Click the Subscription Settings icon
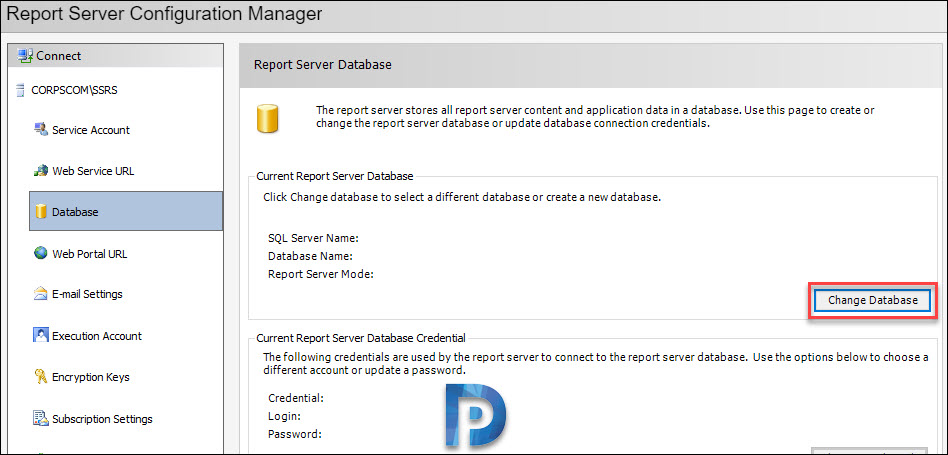 tap(41, 418)
